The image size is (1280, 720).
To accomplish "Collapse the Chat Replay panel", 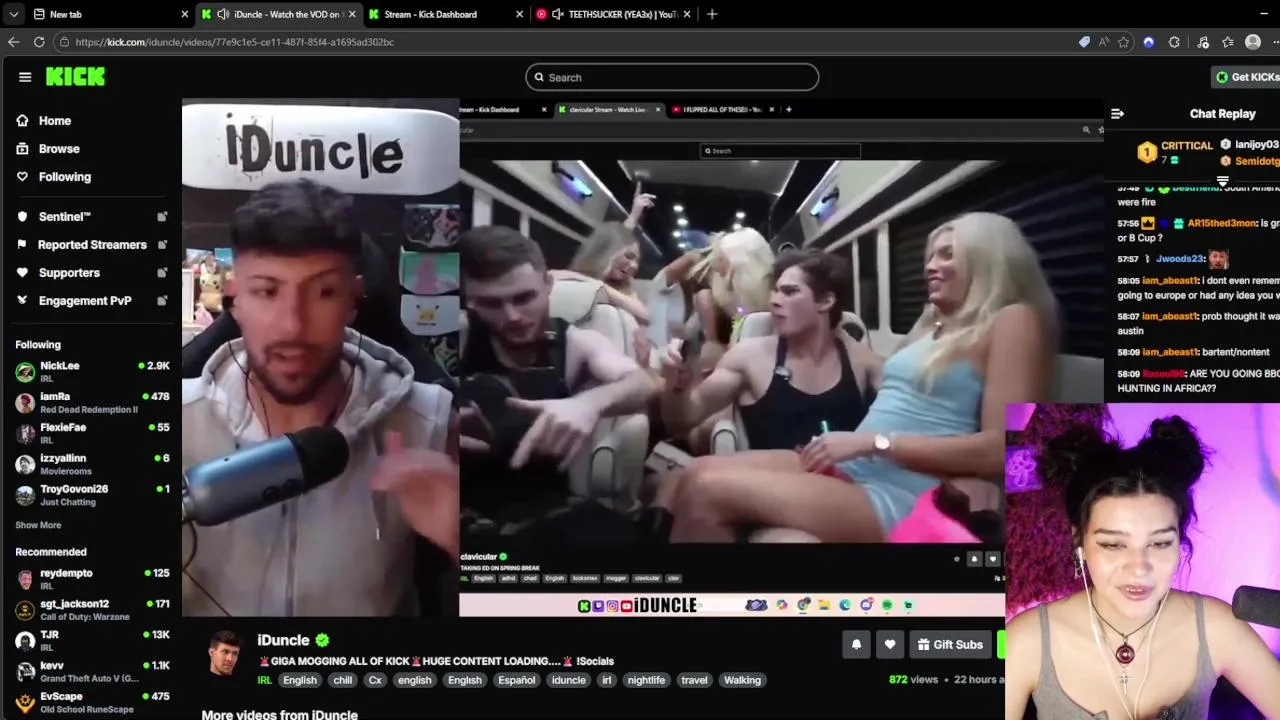I will tap(1117, 114).
